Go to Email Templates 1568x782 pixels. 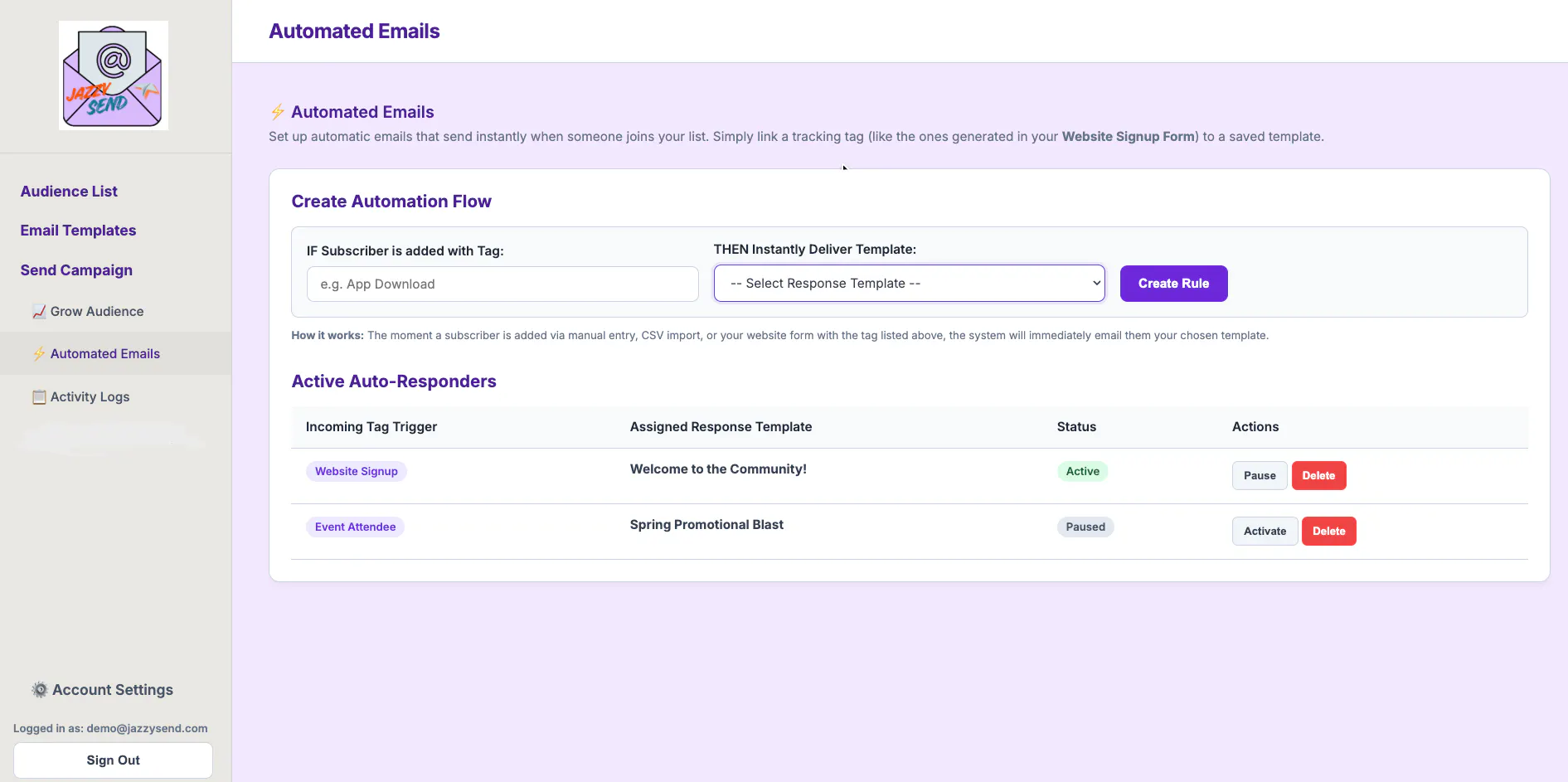(78, 231)
